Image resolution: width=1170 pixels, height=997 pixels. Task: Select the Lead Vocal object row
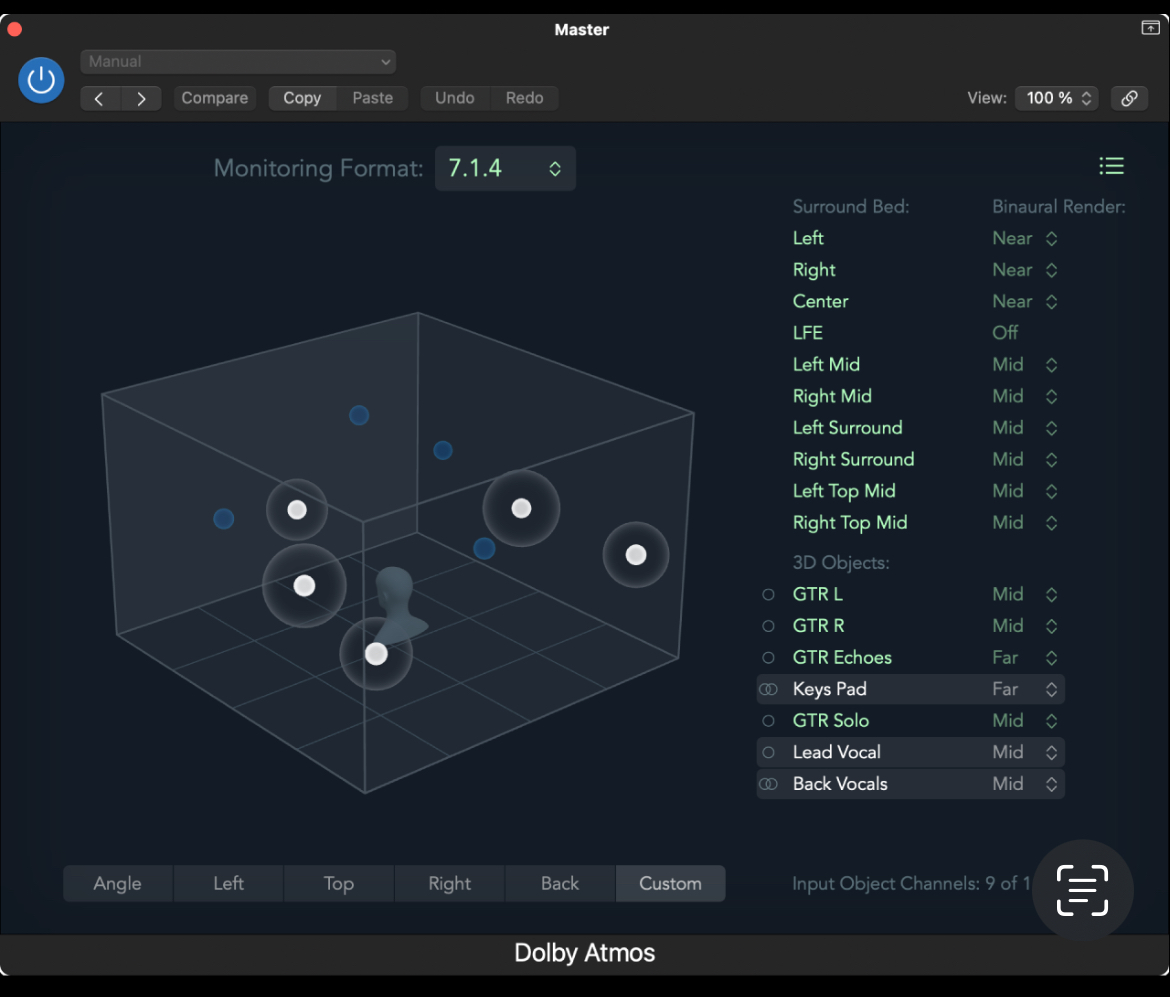910,752
